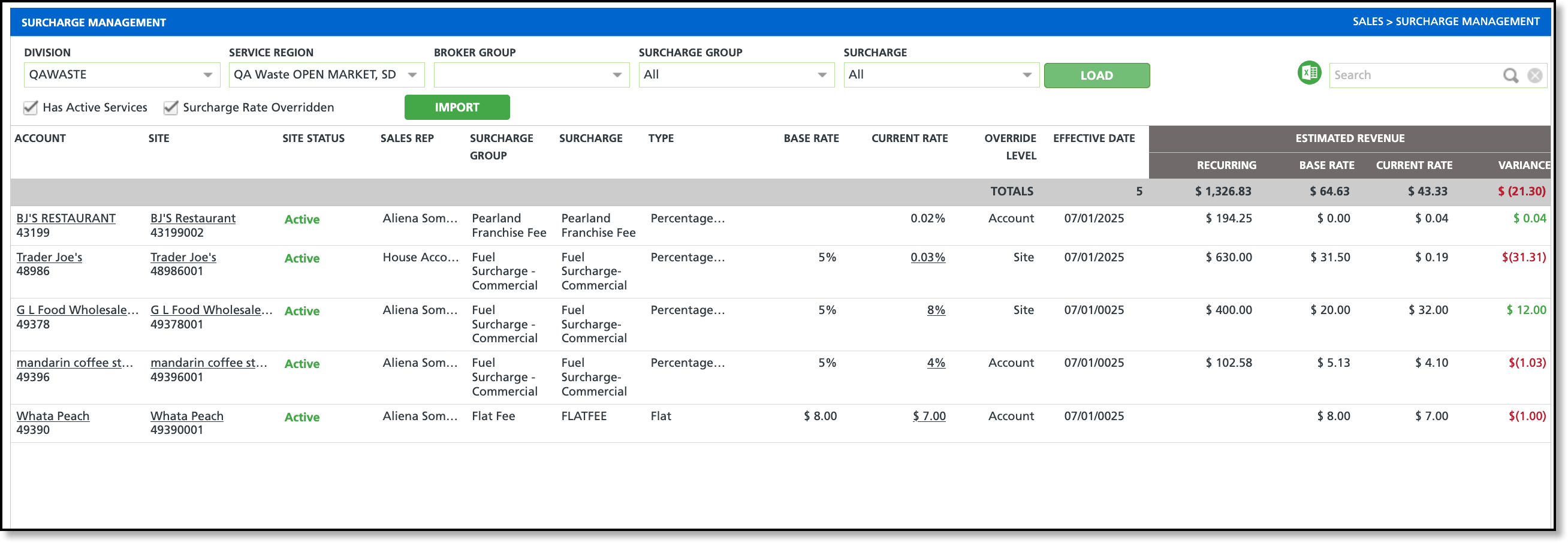Toggle the Has Active Services checkbox
The width and height of the screenshot is (1568, 543).
click(31, 108)
